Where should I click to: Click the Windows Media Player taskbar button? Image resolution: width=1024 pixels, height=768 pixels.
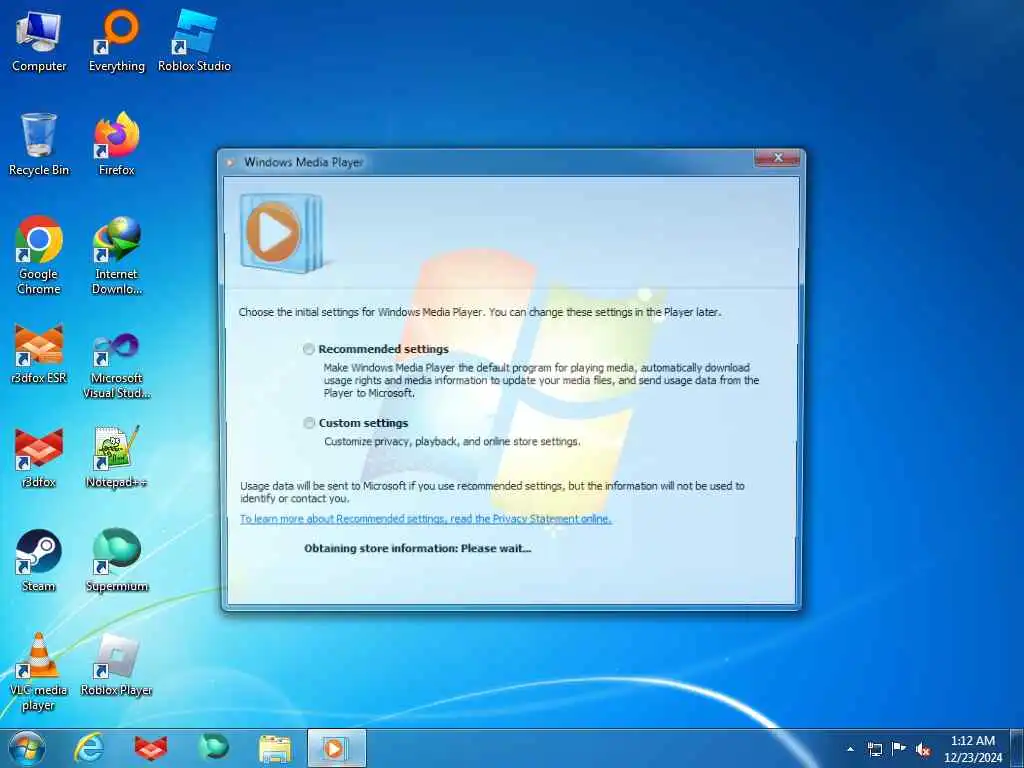[336, 748]
